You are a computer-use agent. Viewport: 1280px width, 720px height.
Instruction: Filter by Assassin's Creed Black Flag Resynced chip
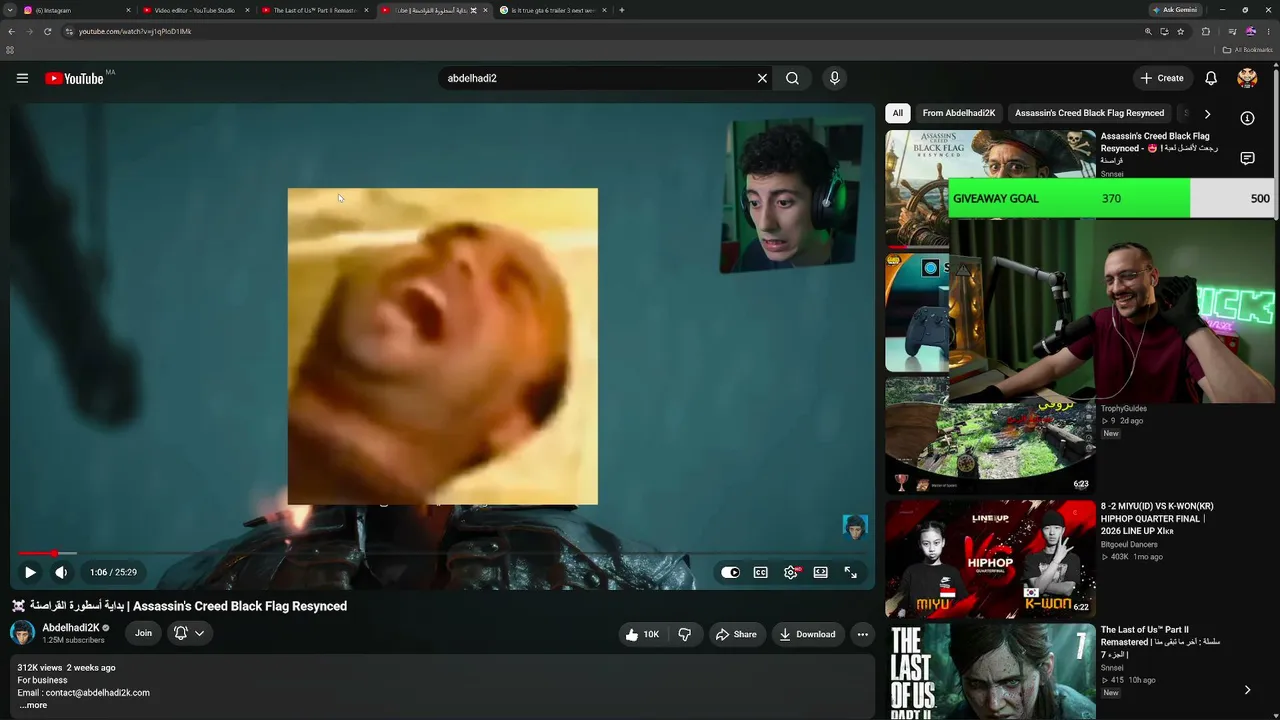[x=1090, y=113]
